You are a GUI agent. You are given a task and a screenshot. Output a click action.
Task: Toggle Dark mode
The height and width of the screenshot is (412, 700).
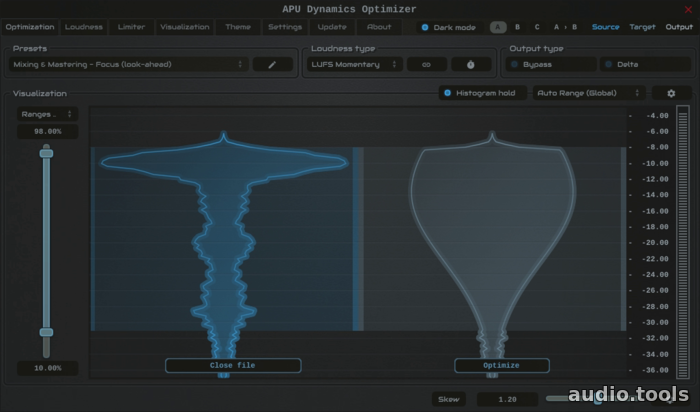(x=449, y=27)
